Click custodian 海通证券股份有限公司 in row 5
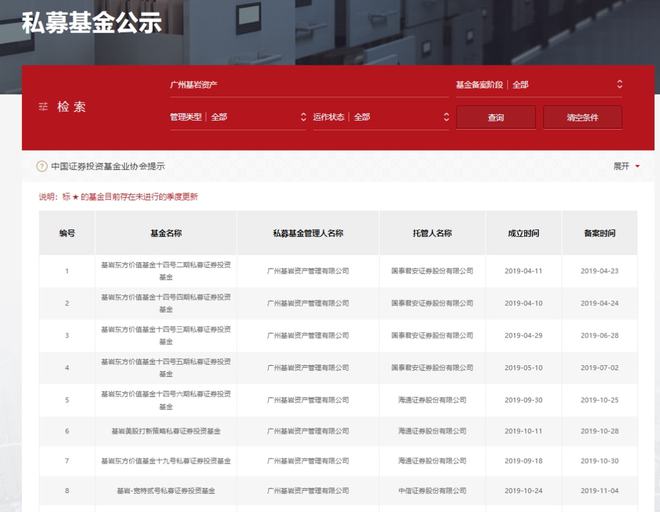The height and width of the screenshot is (512, 660). pyautogui.click(x=432, y=400)
